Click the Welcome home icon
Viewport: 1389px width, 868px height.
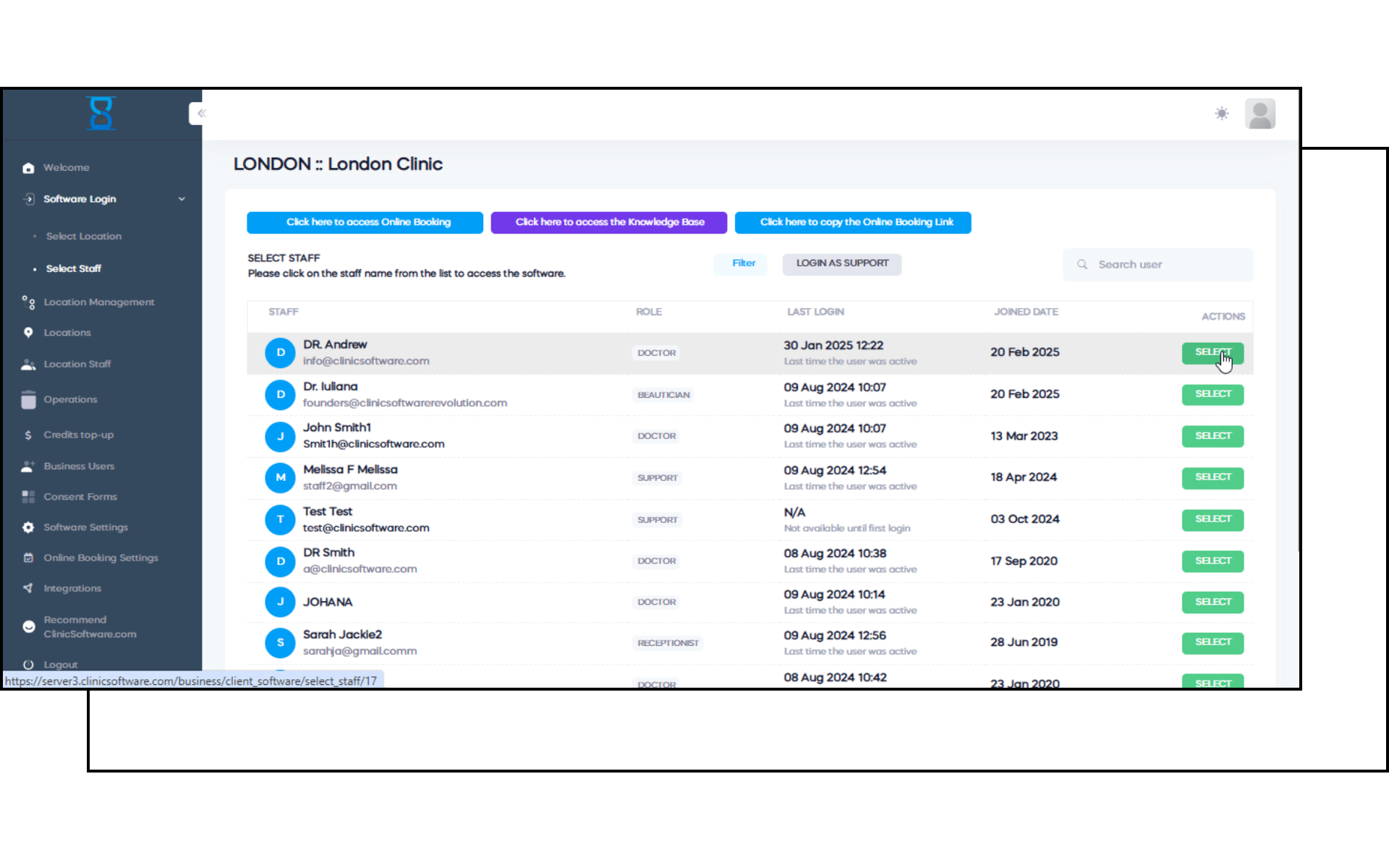click(28, 168)
